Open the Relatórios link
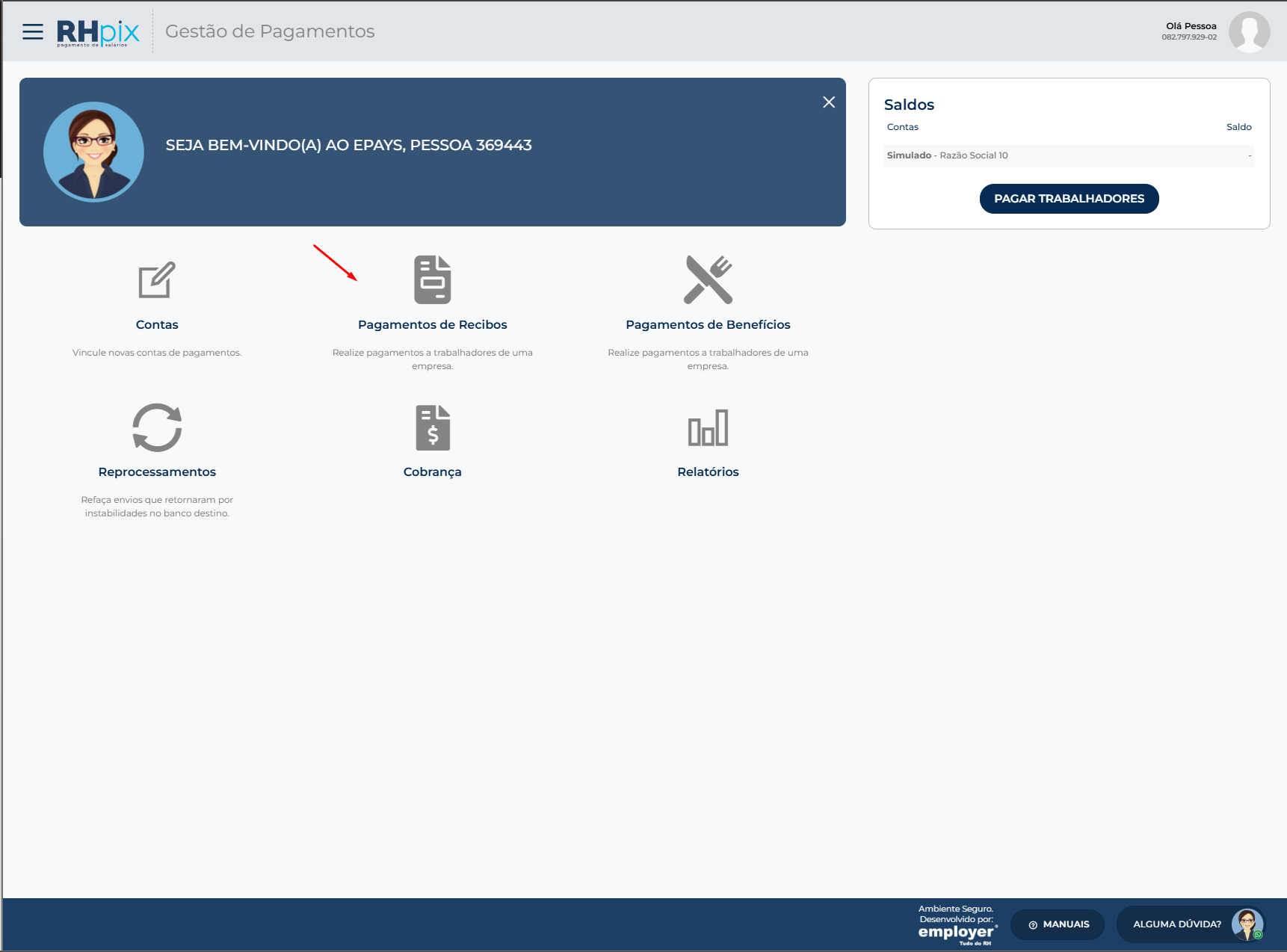Image resolution: width=1287 pixels, height=952 pixels. click(x=708, y=472)
